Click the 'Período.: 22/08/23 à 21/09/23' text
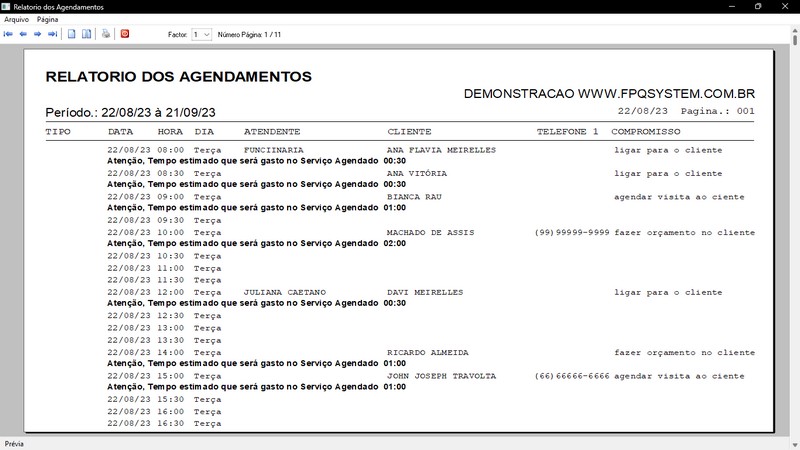The width and height of the screenshot is (800, 450). [x=131, y=112]
